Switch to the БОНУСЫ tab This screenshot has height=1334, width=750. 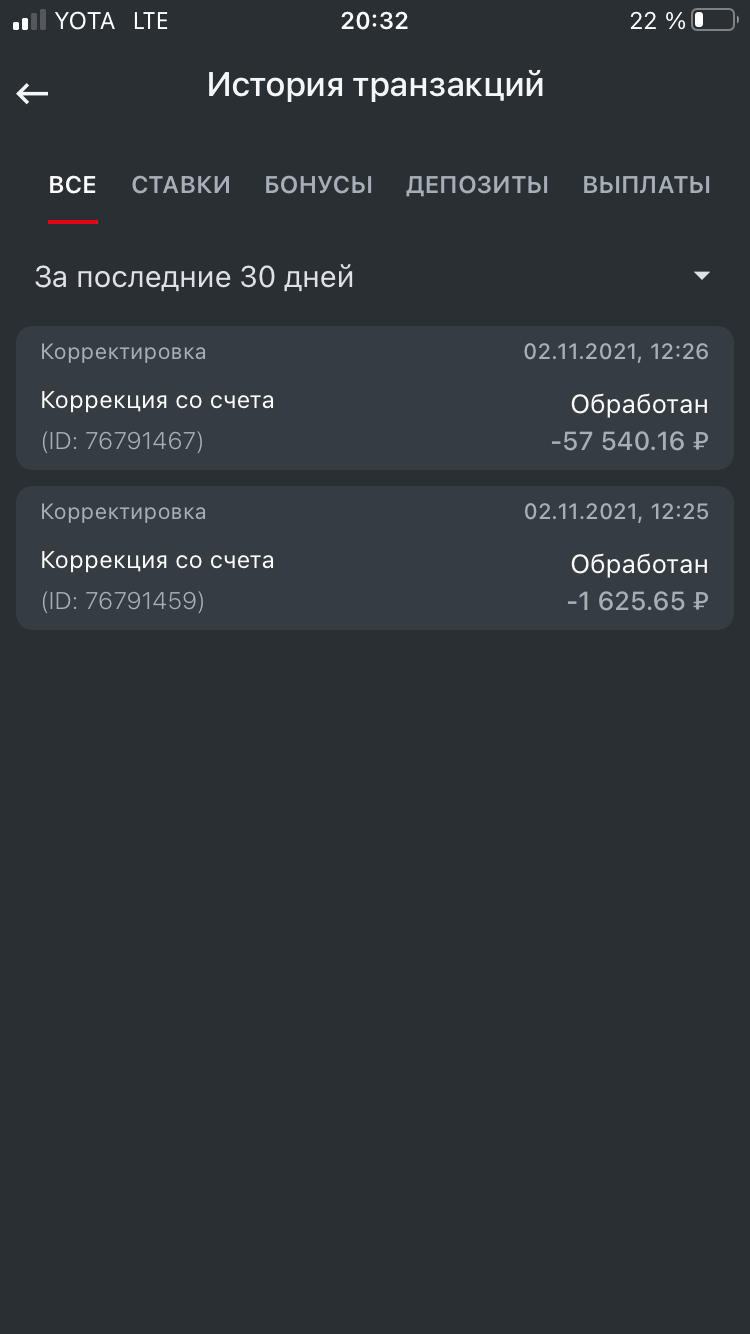tap(318, 185)
